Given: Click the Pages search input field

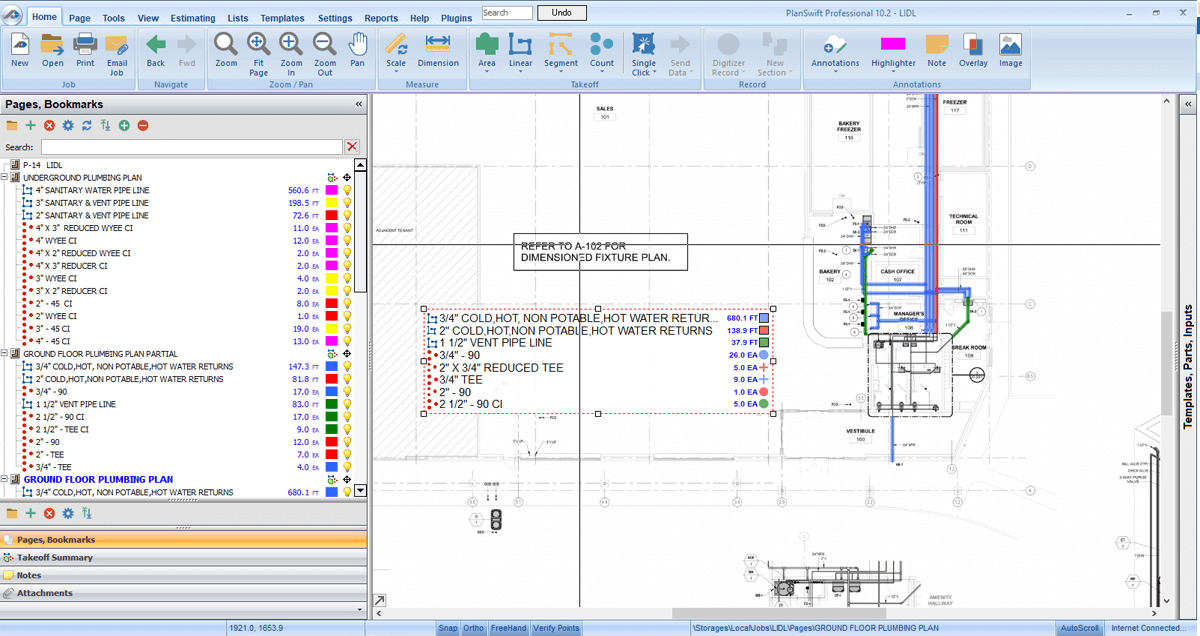Looking at the screenshot, I should [190, 147].
